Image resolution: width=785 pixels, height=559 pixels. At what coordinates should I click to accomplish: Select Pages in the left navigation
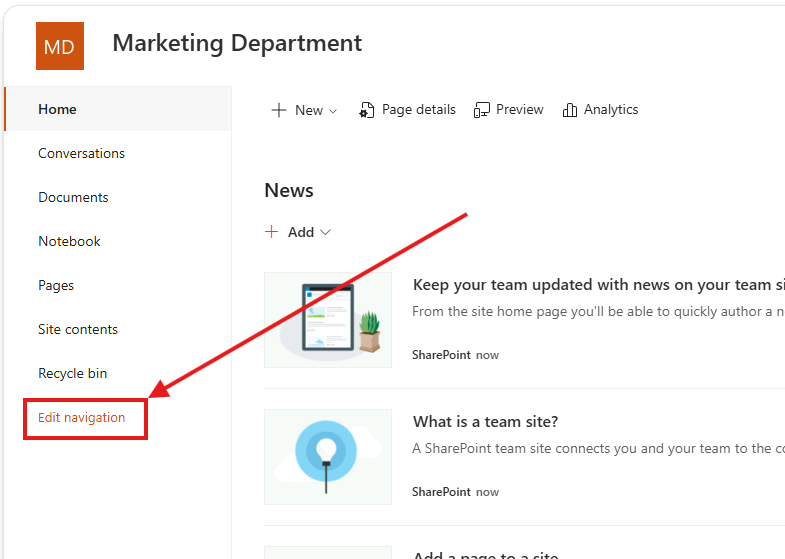click(56, 285)
